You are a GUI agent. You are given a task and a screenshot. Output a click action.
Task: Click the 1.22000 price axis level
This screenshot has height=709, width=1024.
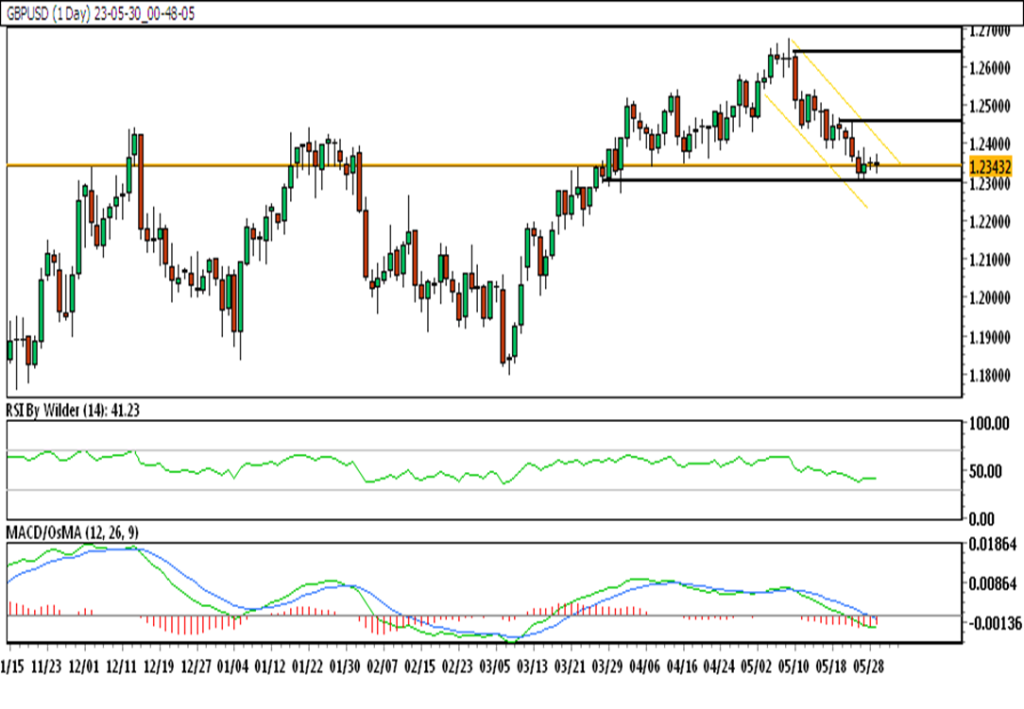pos(989,222)
